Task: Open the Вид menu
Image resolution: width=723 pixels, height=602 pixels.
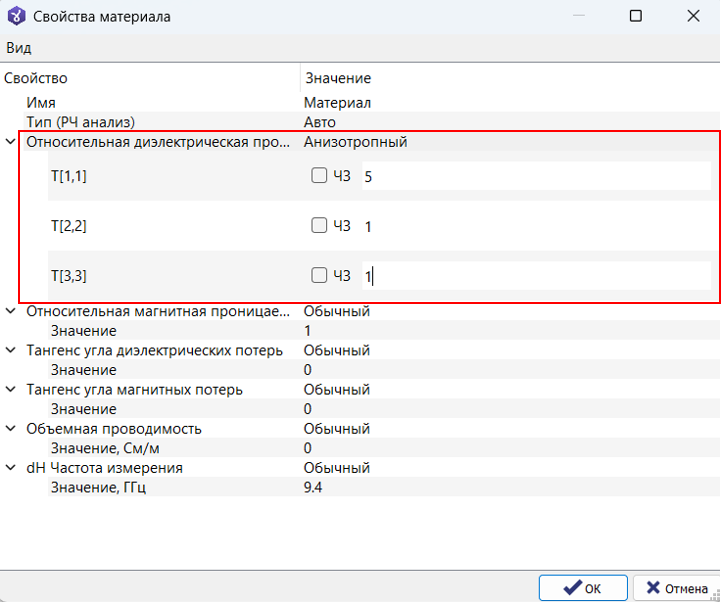Action: tap(19, 48)
